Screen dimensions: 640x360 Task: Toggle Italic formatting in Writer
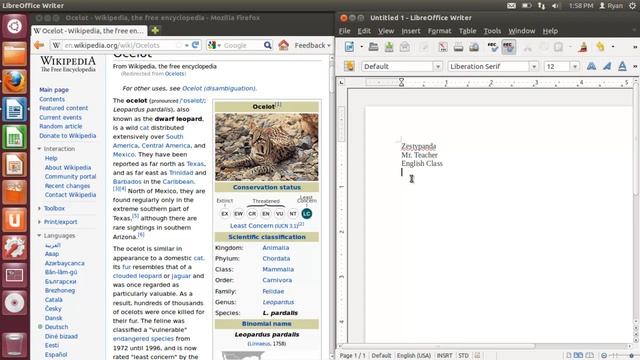point(607,66)
